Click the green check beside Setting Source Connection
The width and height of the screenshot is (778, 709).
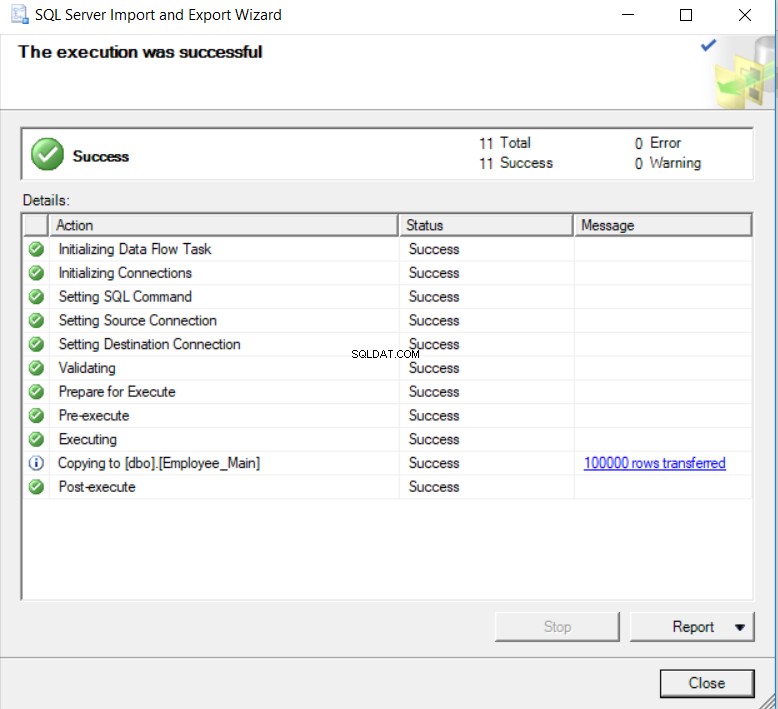click(36, 321)
